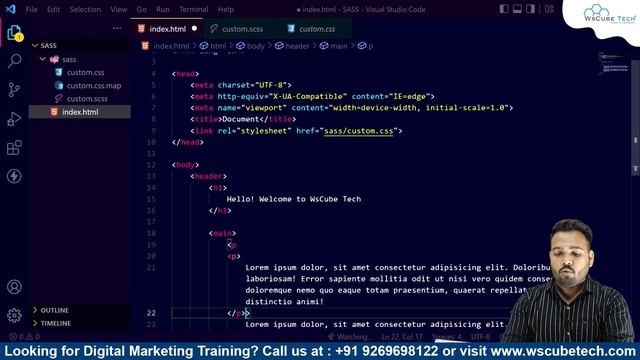Click Customize Layout icon
The width and height of the screenshot is (640, 360).
(x=549, y=9)
